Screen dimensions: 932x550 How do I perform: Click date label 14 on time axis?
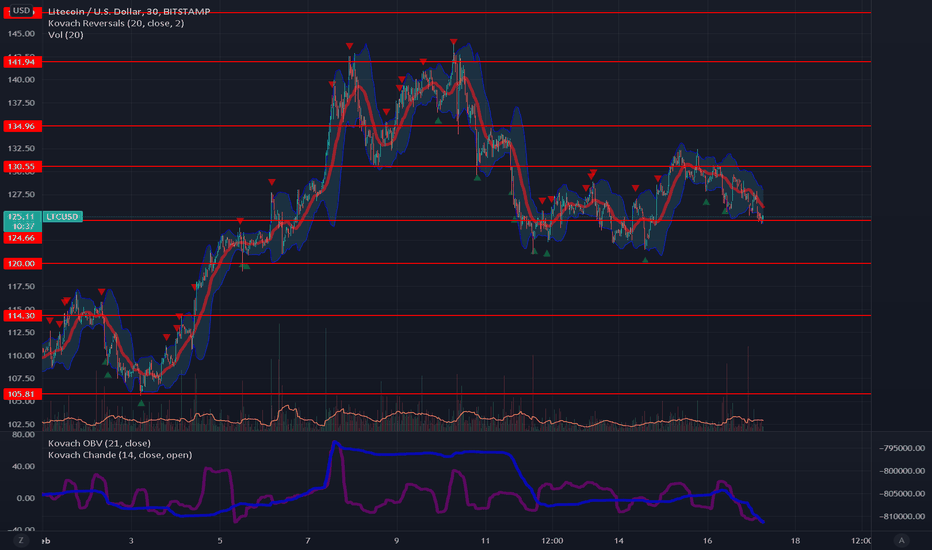click(619, 540)
